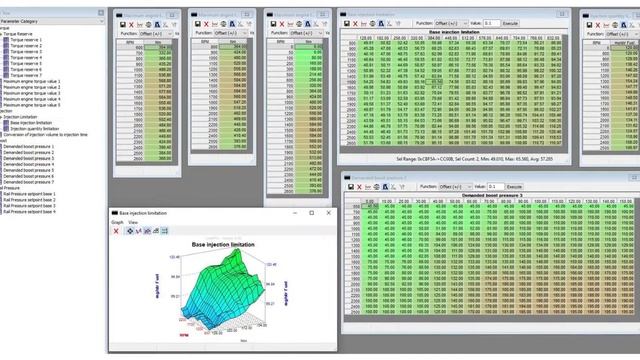Focus Value field in Demanded boost pressure 3

(x=496, y=187)
